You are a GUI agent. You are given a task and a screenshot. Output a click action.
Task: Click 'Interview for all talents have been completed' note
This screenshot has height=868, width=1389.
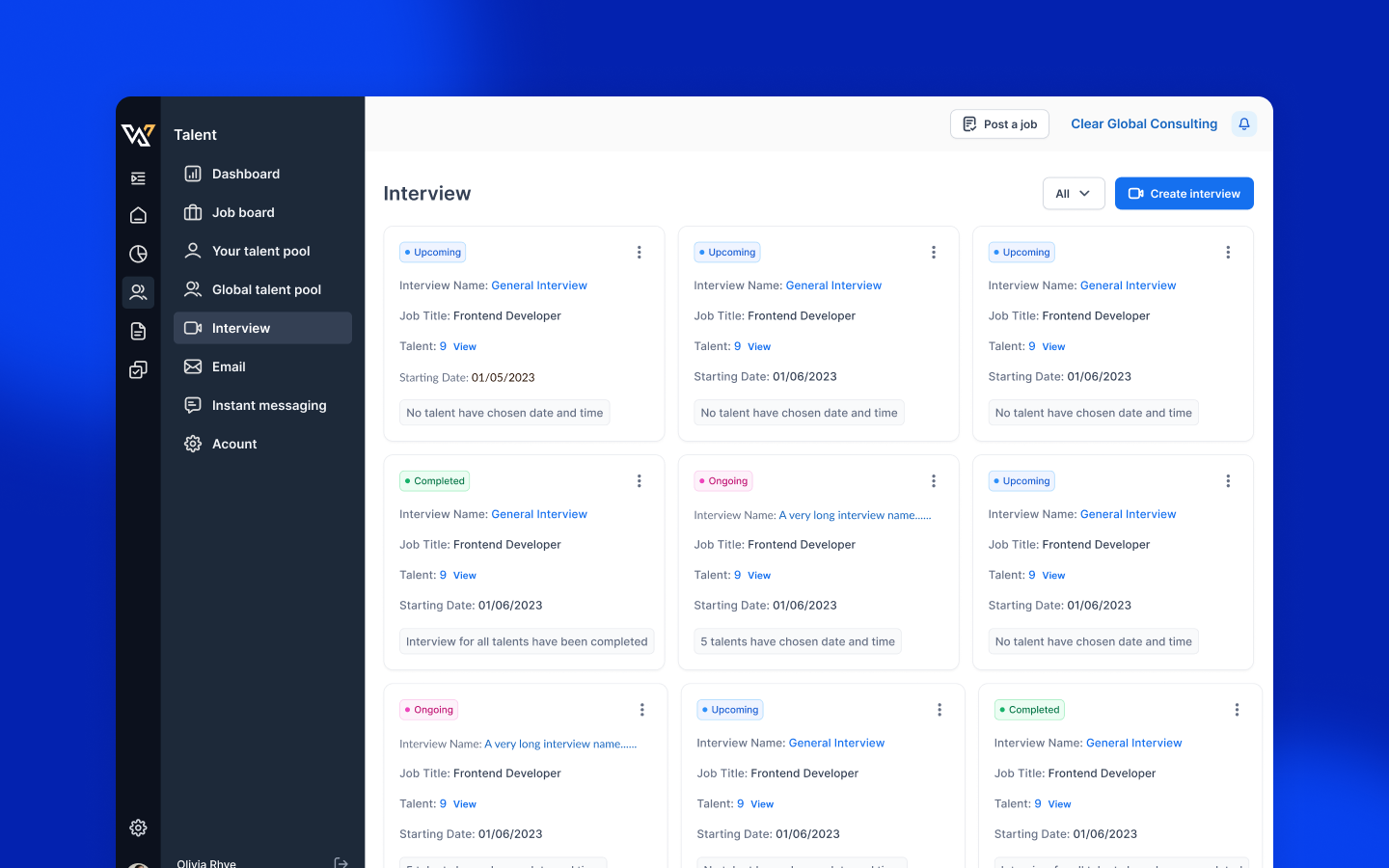pos(527,641)
